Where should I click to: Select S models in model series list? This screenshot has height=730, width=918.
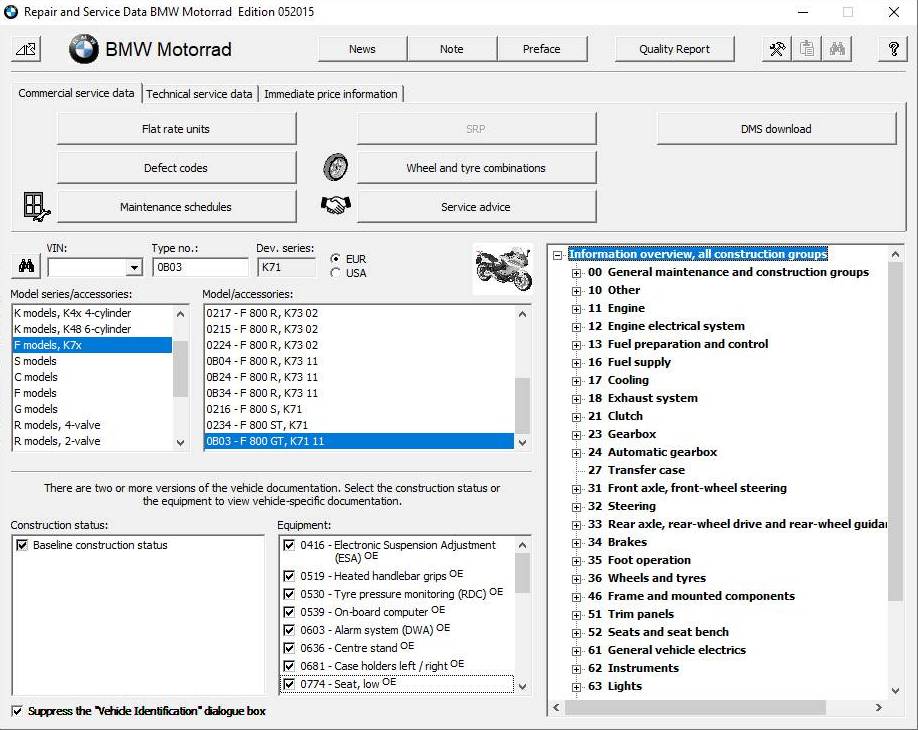click(92, 361)
